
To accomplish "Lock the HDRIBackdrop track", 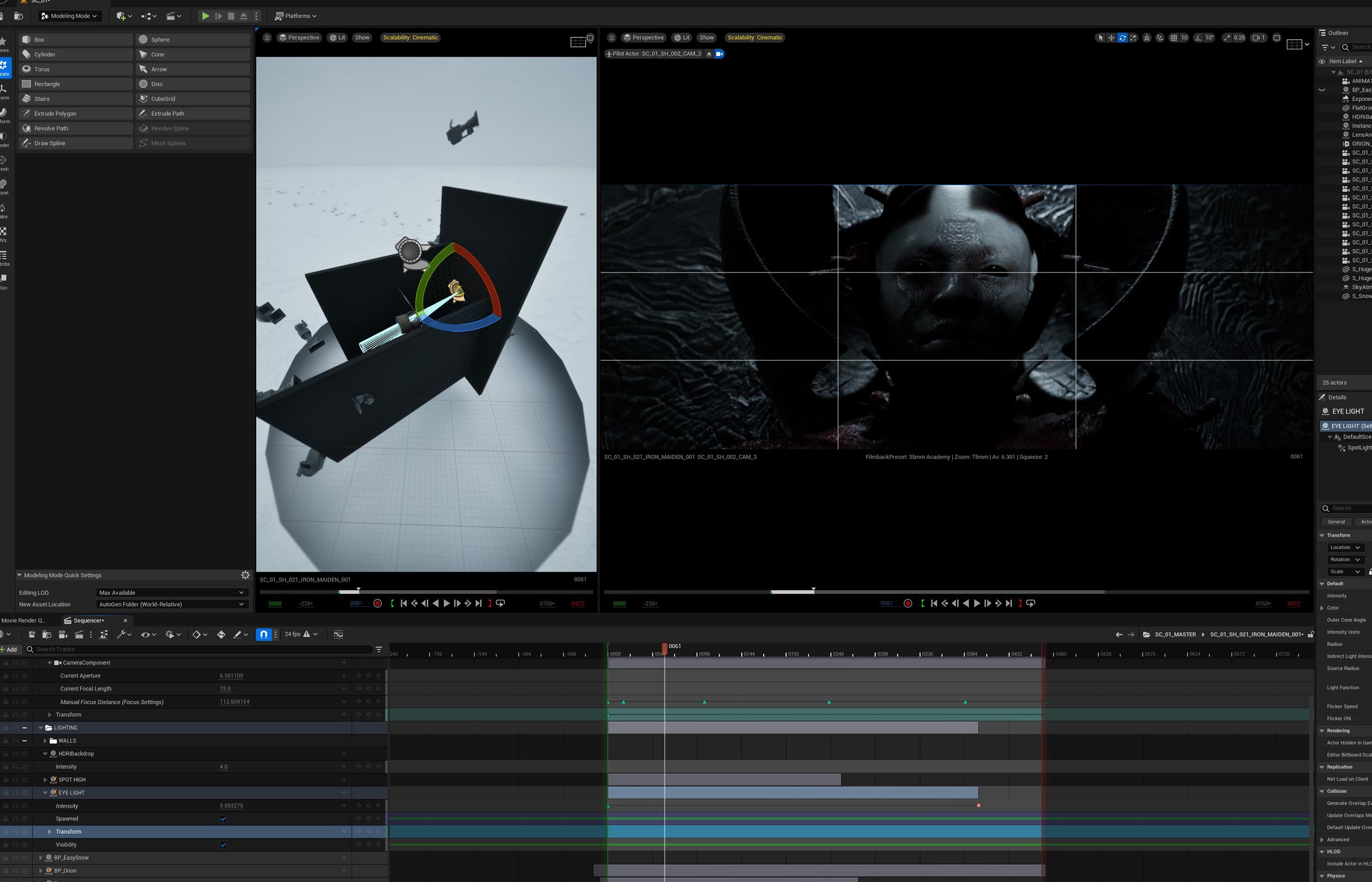I will pos(6,754).
